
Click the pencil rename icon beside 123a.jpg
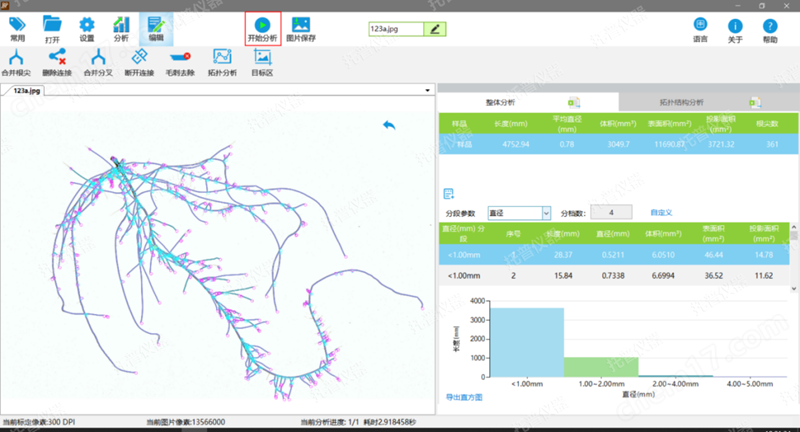pyautogui.click(x=435, y=29)
